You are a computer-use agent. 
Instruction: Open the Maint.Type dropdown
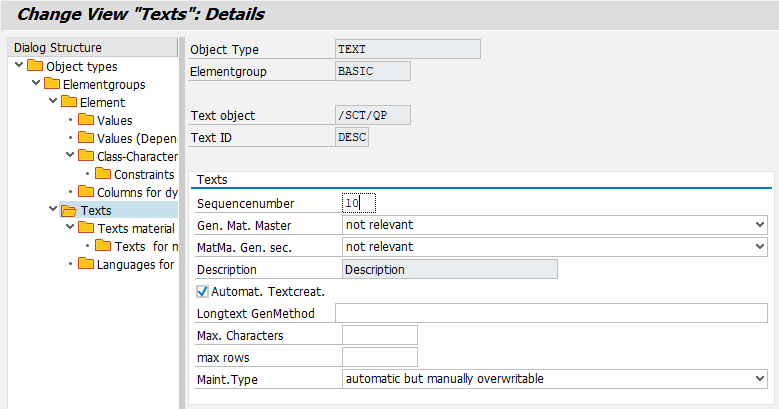coord(761,379)
